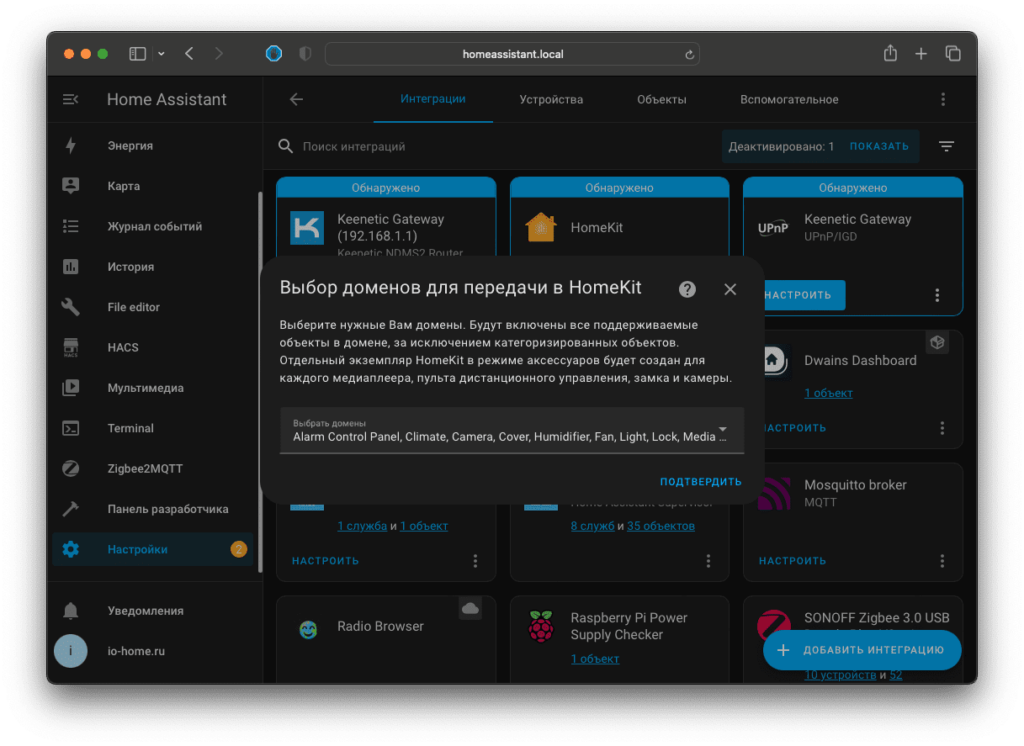Open Настройки gear icon

click(x=71, y=549)
